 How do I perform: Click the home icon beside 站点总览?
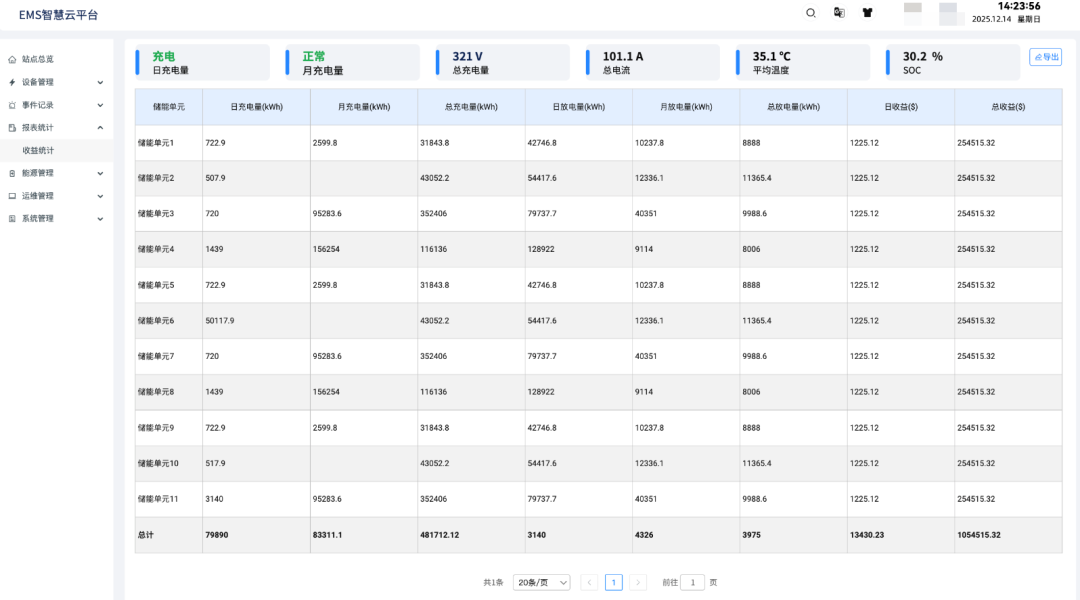pyautogui.click(x=12, y=60)
